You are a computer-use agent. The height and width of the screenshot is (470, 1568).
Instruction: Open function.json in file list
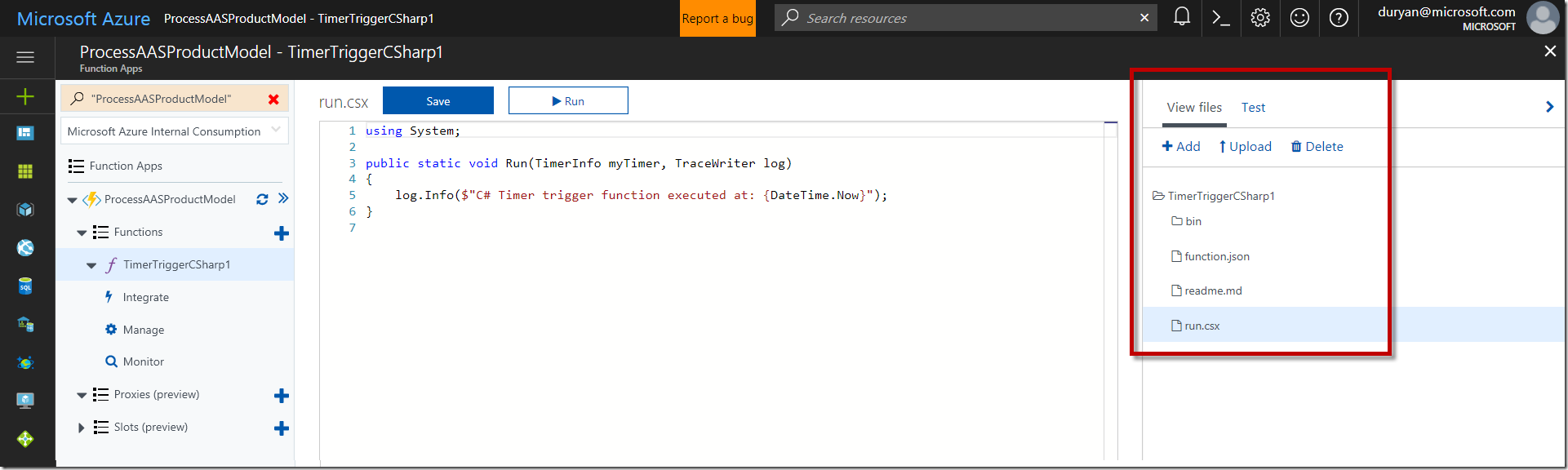(1216, 256)
